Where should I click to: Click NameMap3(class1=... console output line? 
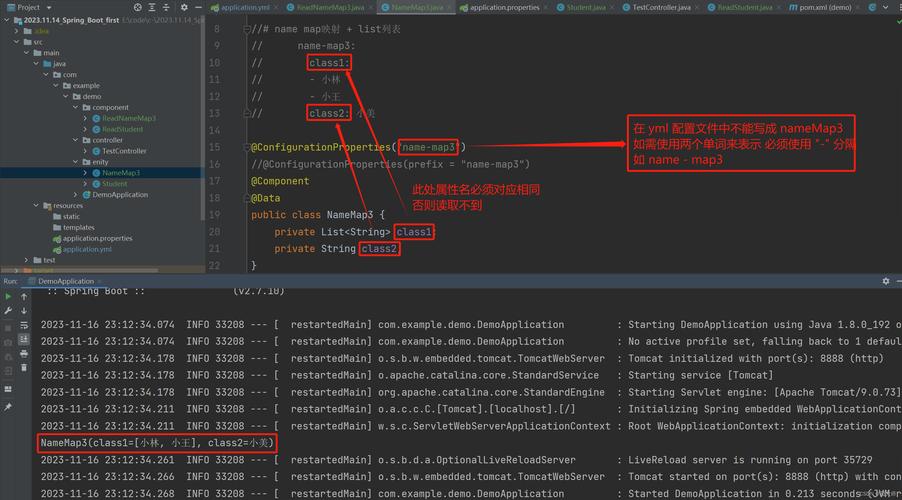tap(157, 443)
